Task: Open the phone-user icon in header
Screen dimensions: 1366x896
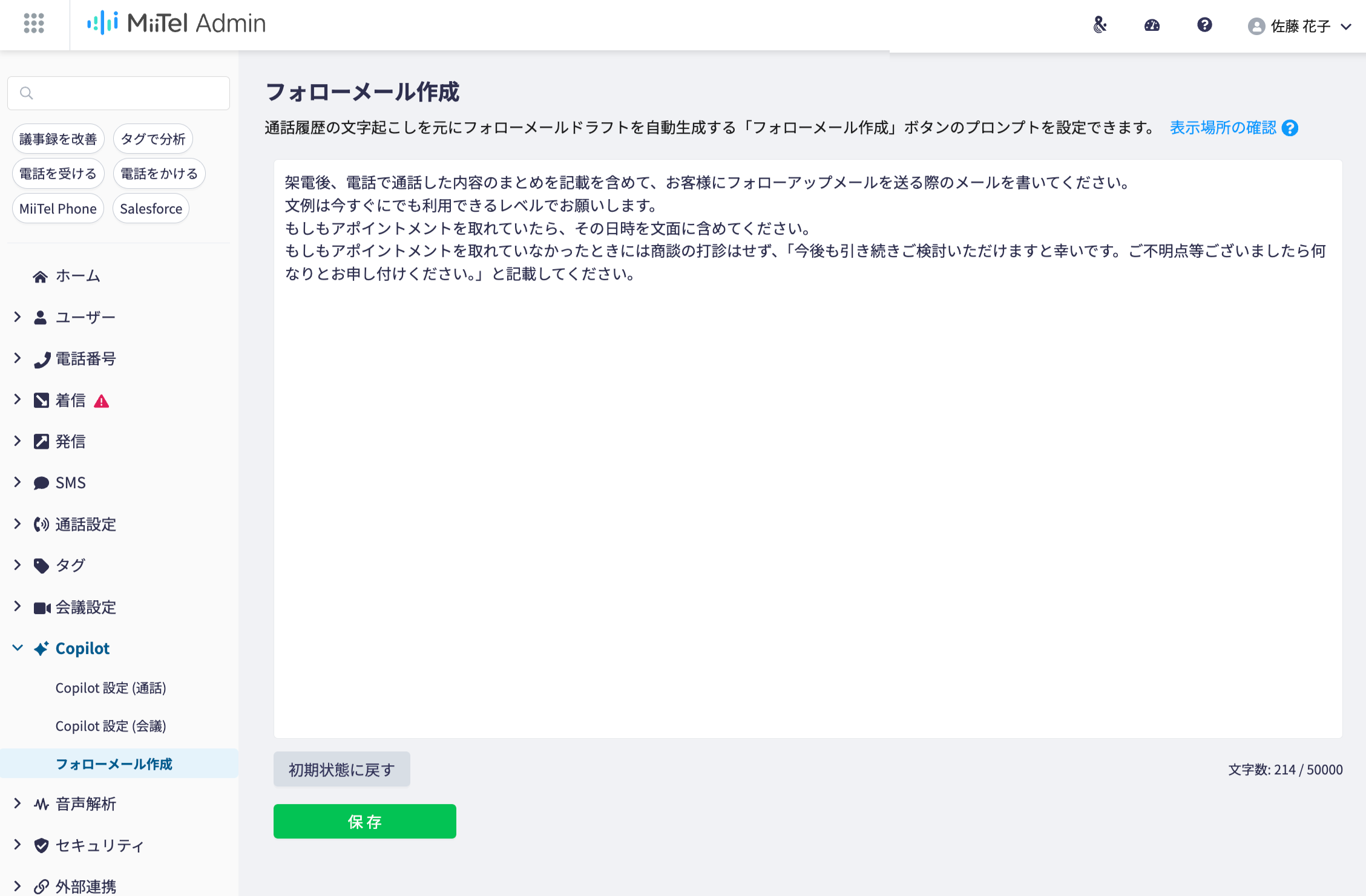Action: pos(1100,25)
